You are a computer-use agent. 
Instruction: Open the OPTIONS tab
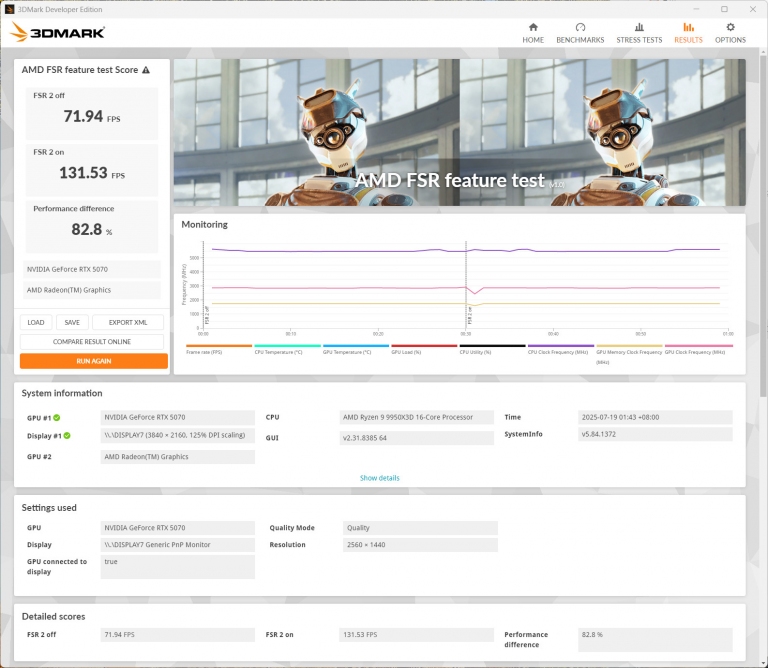point(730,33)
